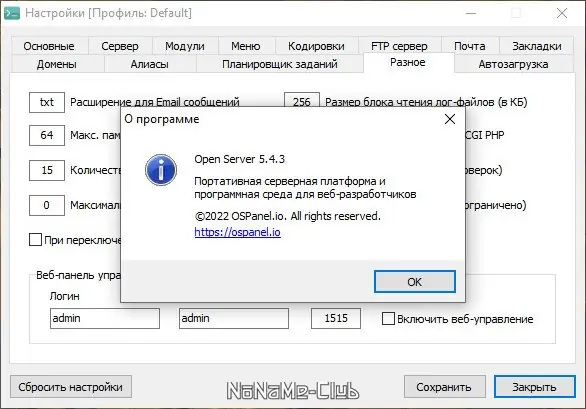This screenshot has width=586, height=409.
Task: Select the Разное tab
Action: click(408, 62)
